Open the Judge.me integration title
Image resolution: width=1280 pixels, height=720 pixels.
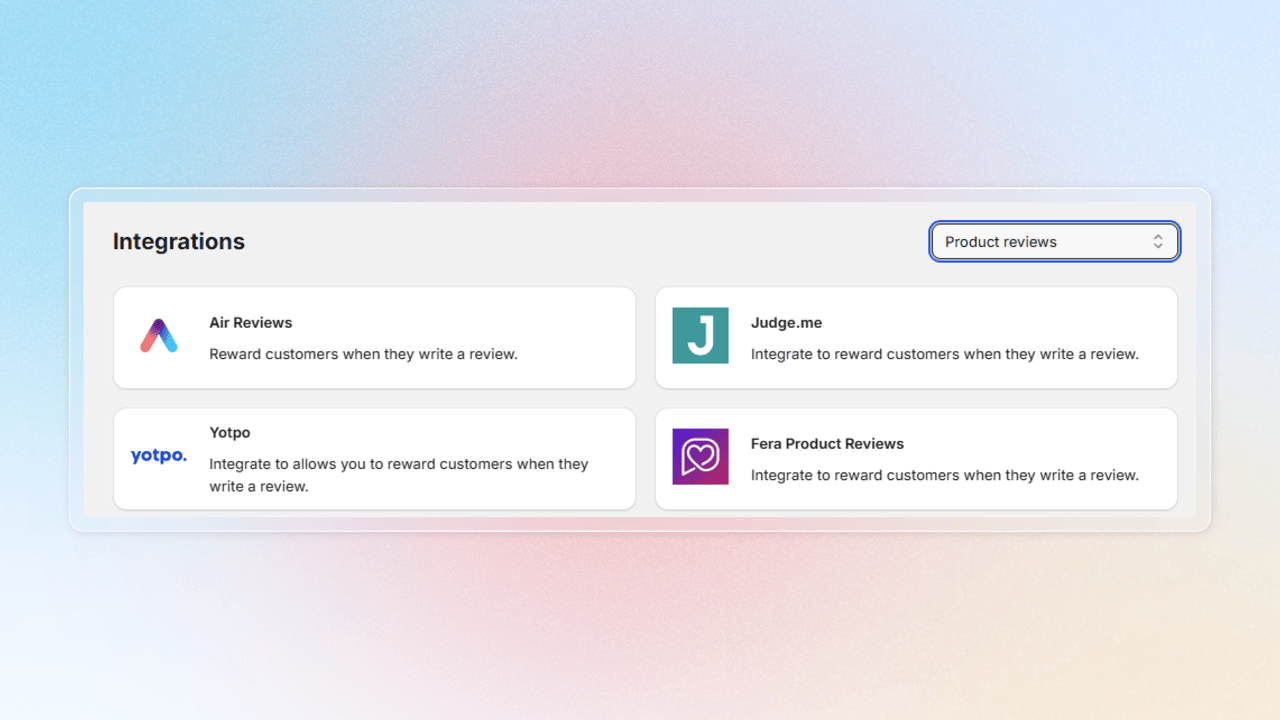786,323
